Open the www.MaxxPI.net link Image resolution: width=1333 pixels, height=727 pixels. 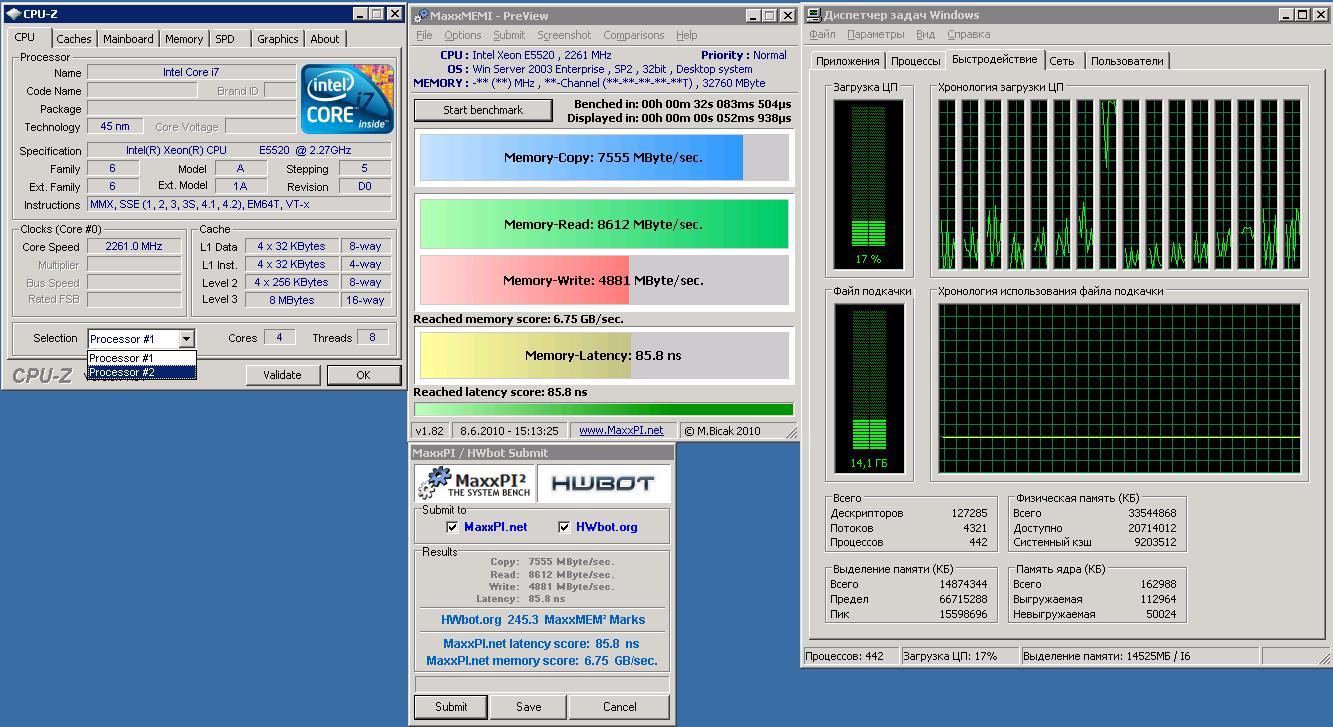click(x=621, y=431)
